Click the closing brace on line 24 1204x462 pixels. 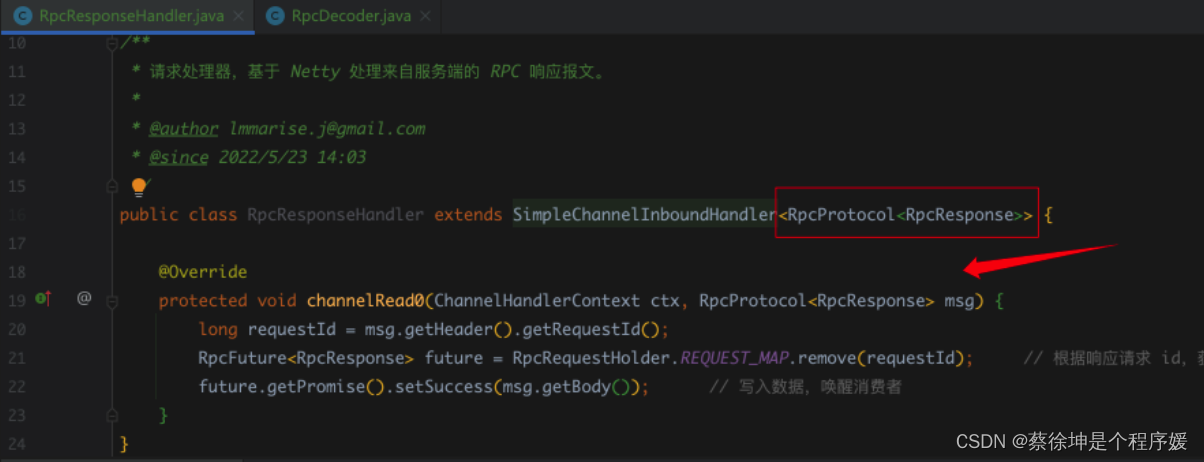tap(124, 442)
